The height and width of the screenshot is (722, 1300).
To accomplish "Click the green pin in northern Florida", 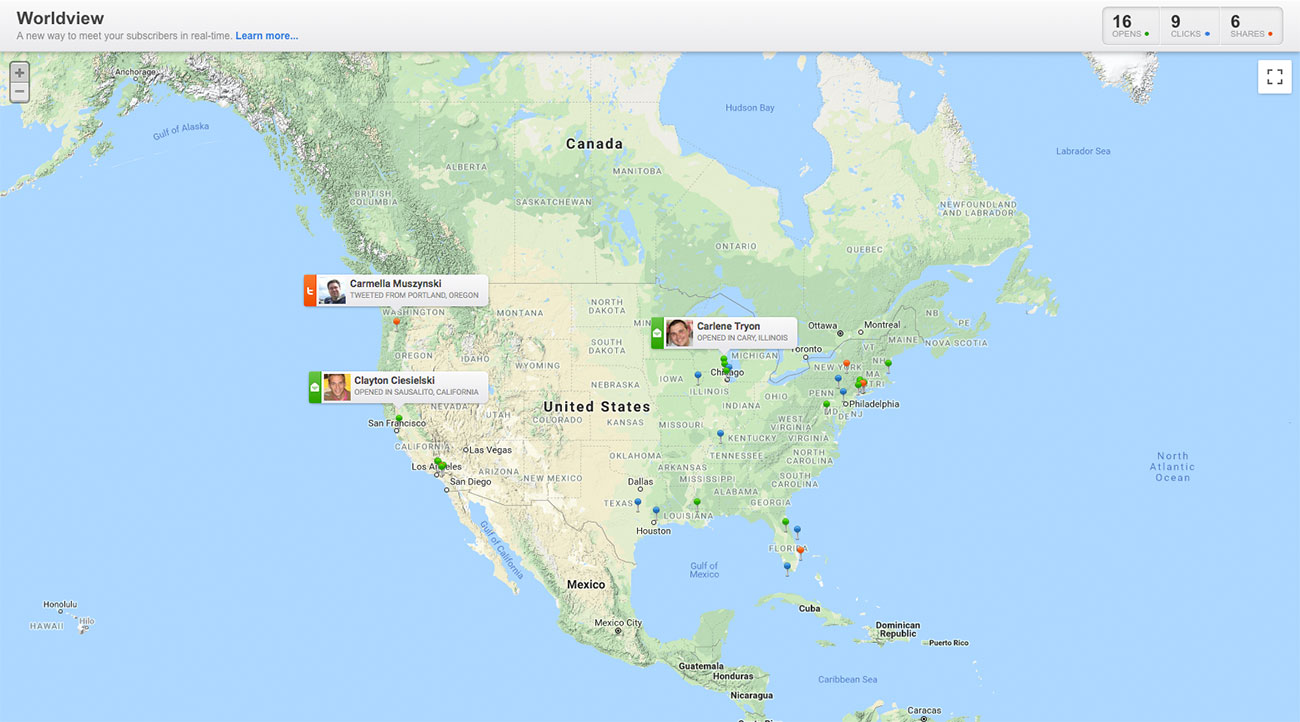I will pos(785,523).
